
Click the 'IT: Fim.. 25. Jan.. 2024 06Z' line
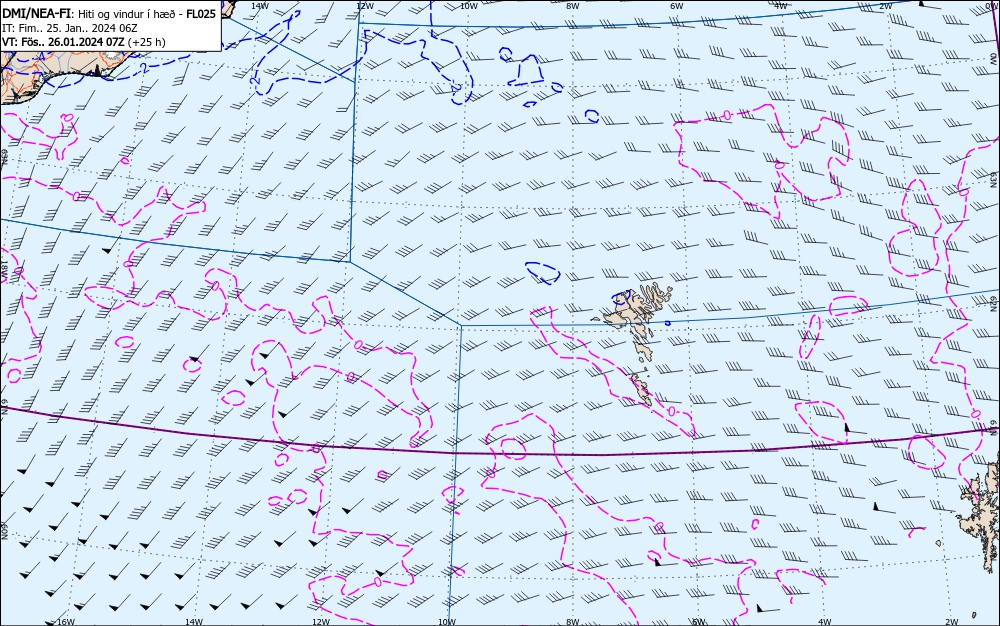[70, 28]
